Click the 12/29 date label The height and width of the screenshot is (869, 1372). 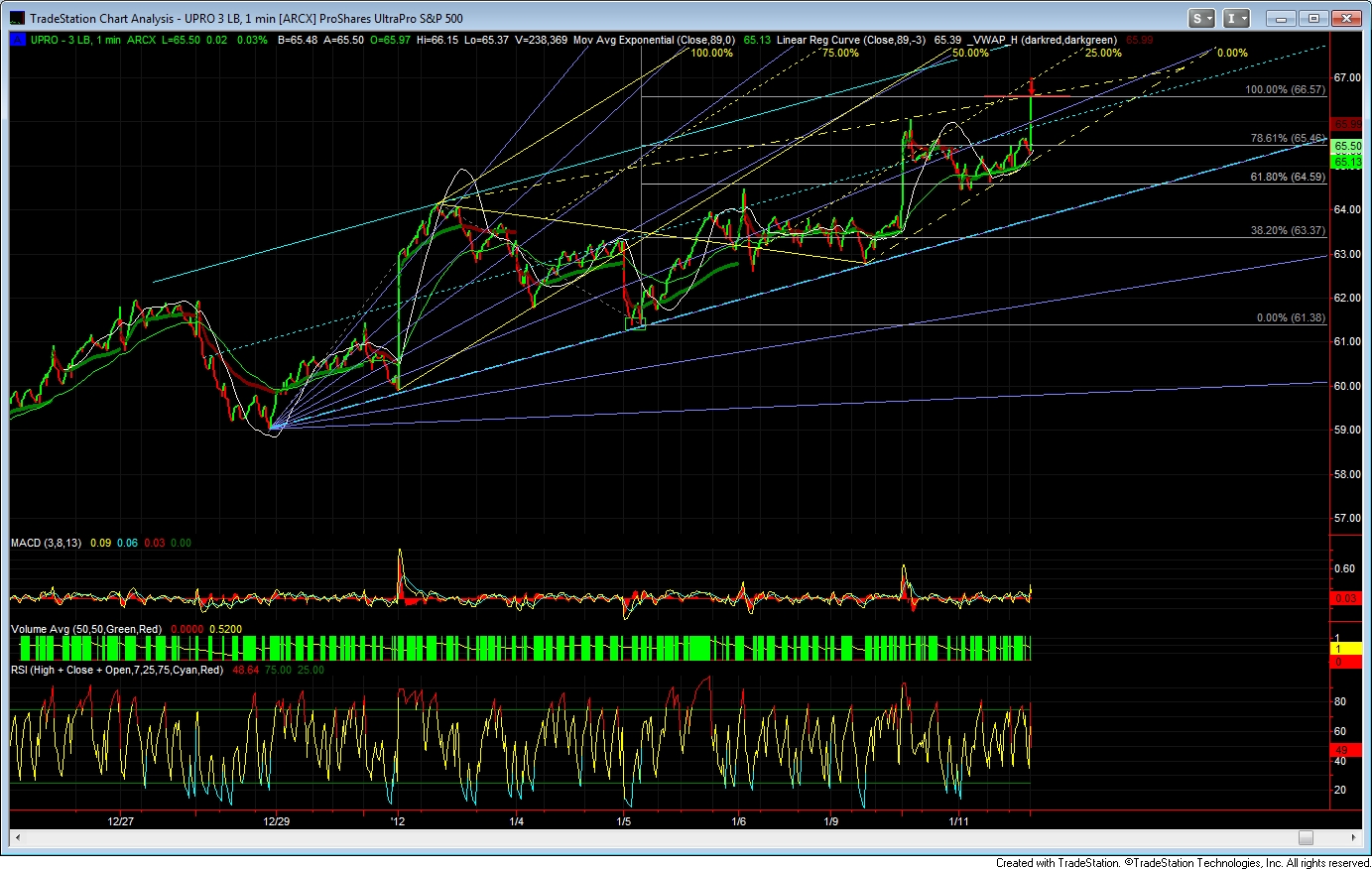click(277, 821)
